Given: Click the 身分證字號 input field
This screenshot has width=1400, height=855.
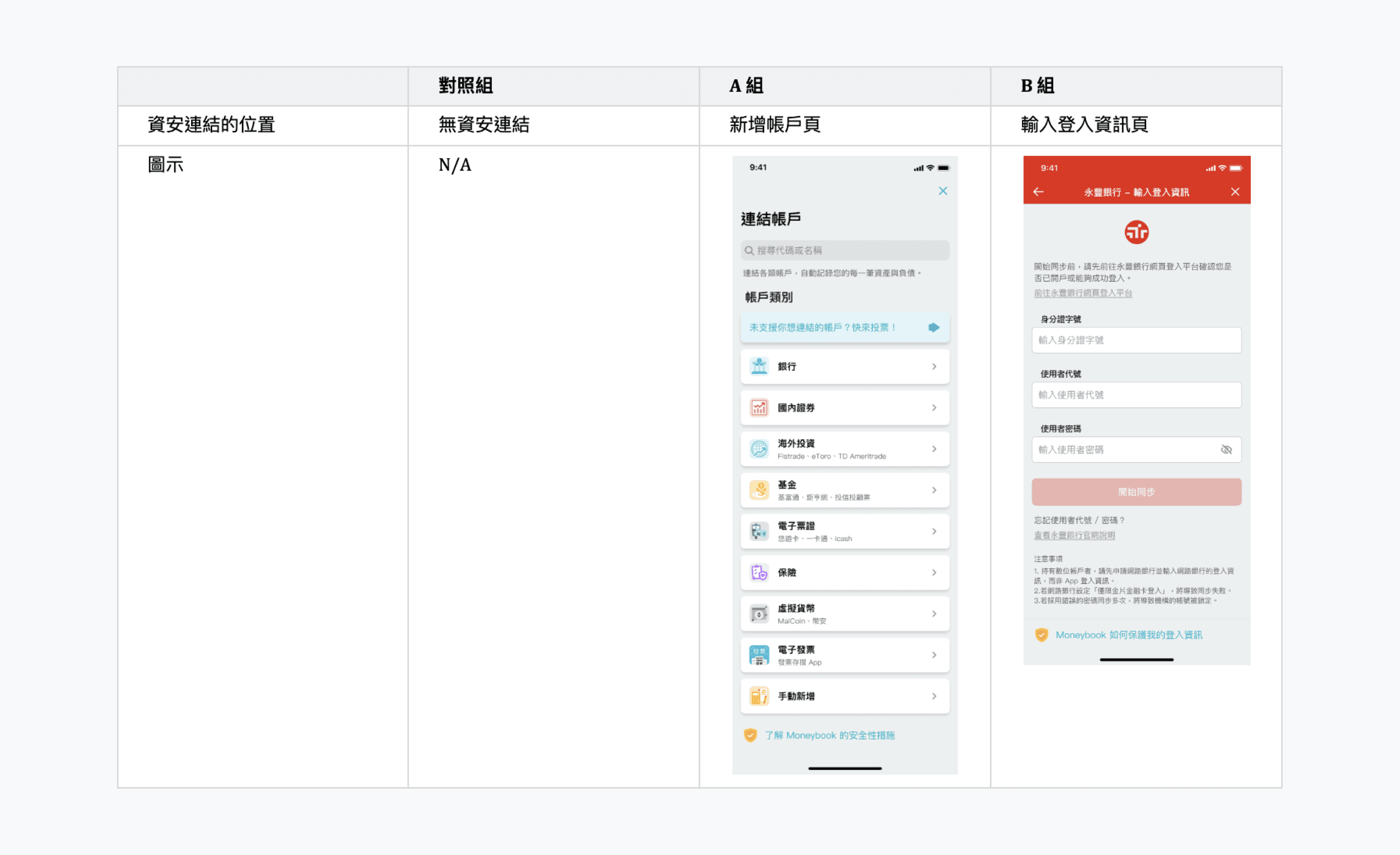Looking at the screenshot, I should [x=1136, y=340].
